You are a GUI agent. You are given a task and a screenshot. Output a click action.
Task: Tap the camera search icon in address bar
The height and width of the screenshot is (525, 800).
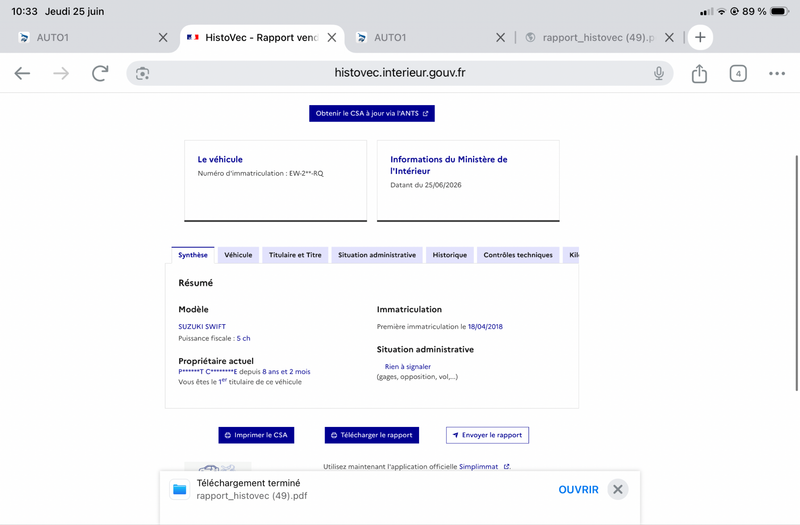pos(142,73)
